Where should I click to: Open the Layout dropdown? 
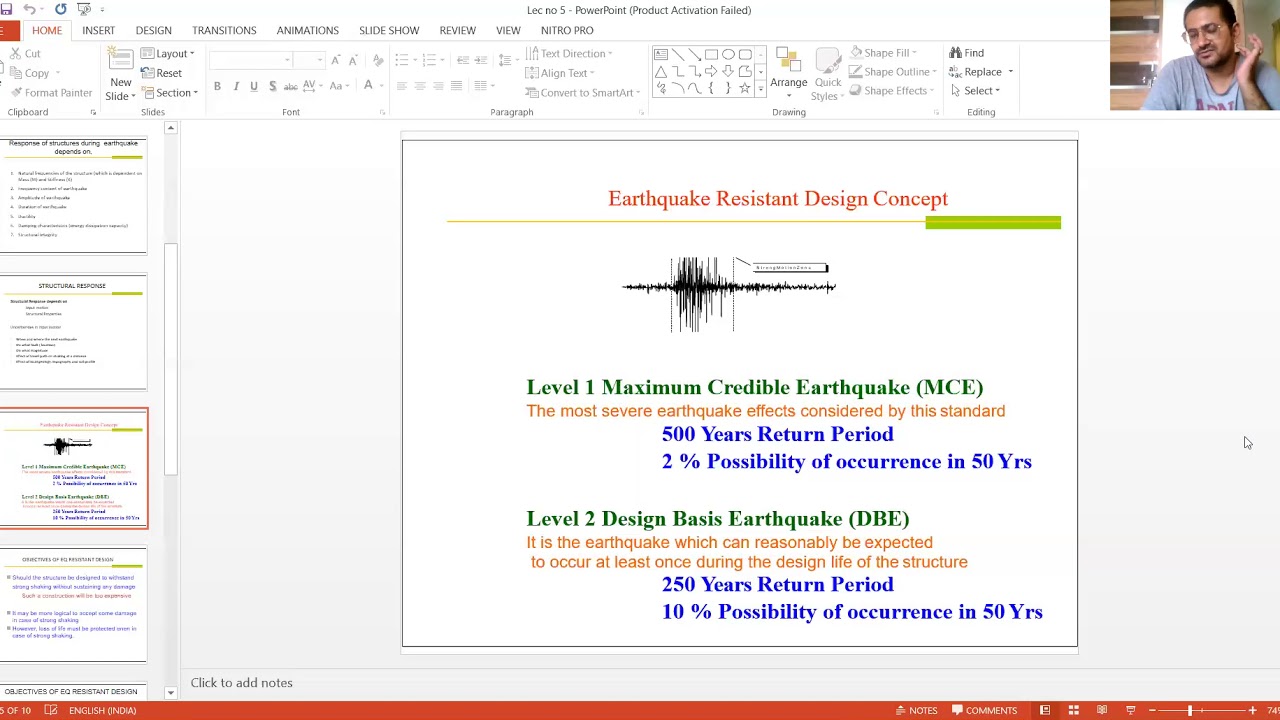(x=166, y=54)
